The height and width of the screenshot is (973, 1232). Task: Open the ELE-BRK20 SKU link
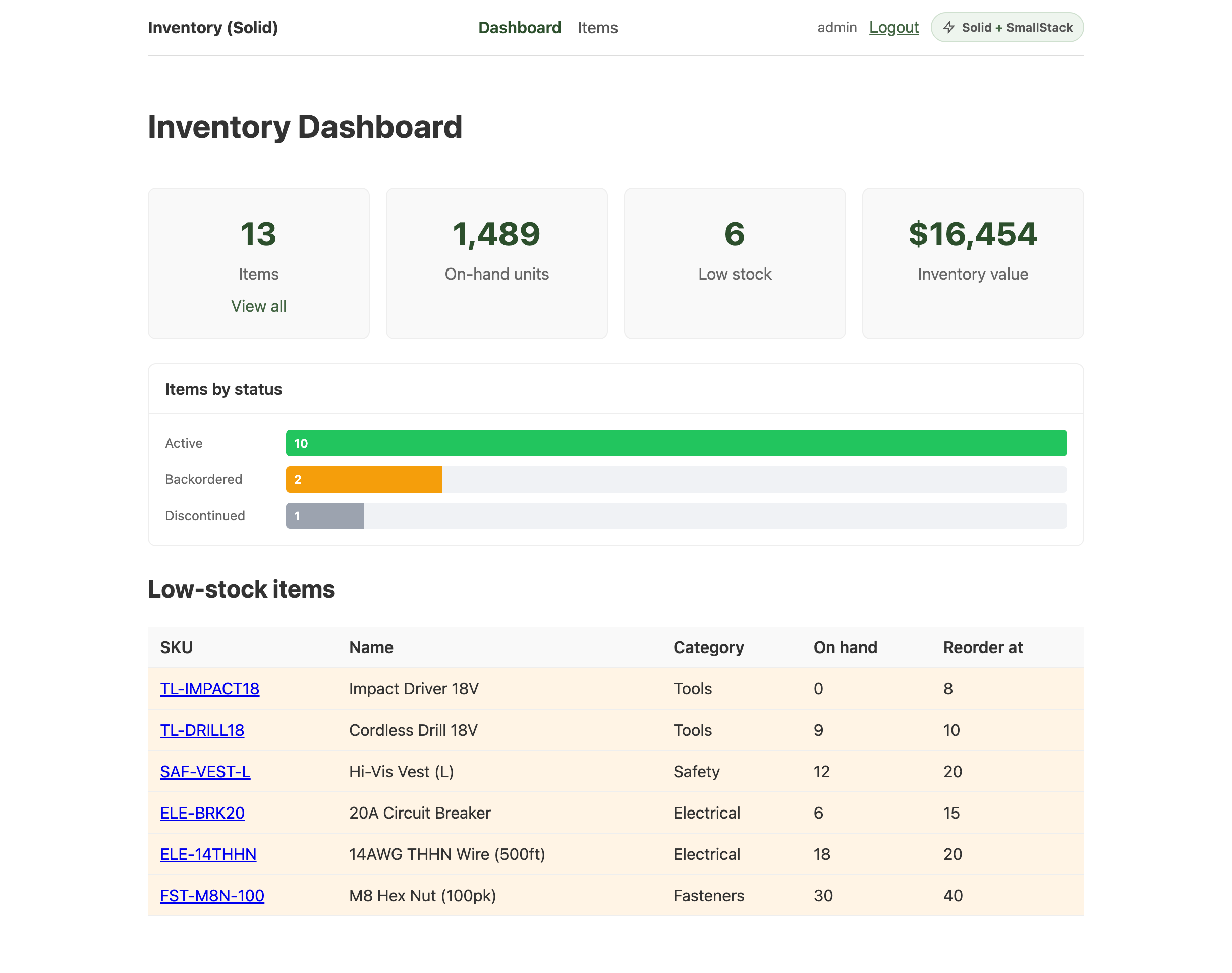(x=202, y=813)
